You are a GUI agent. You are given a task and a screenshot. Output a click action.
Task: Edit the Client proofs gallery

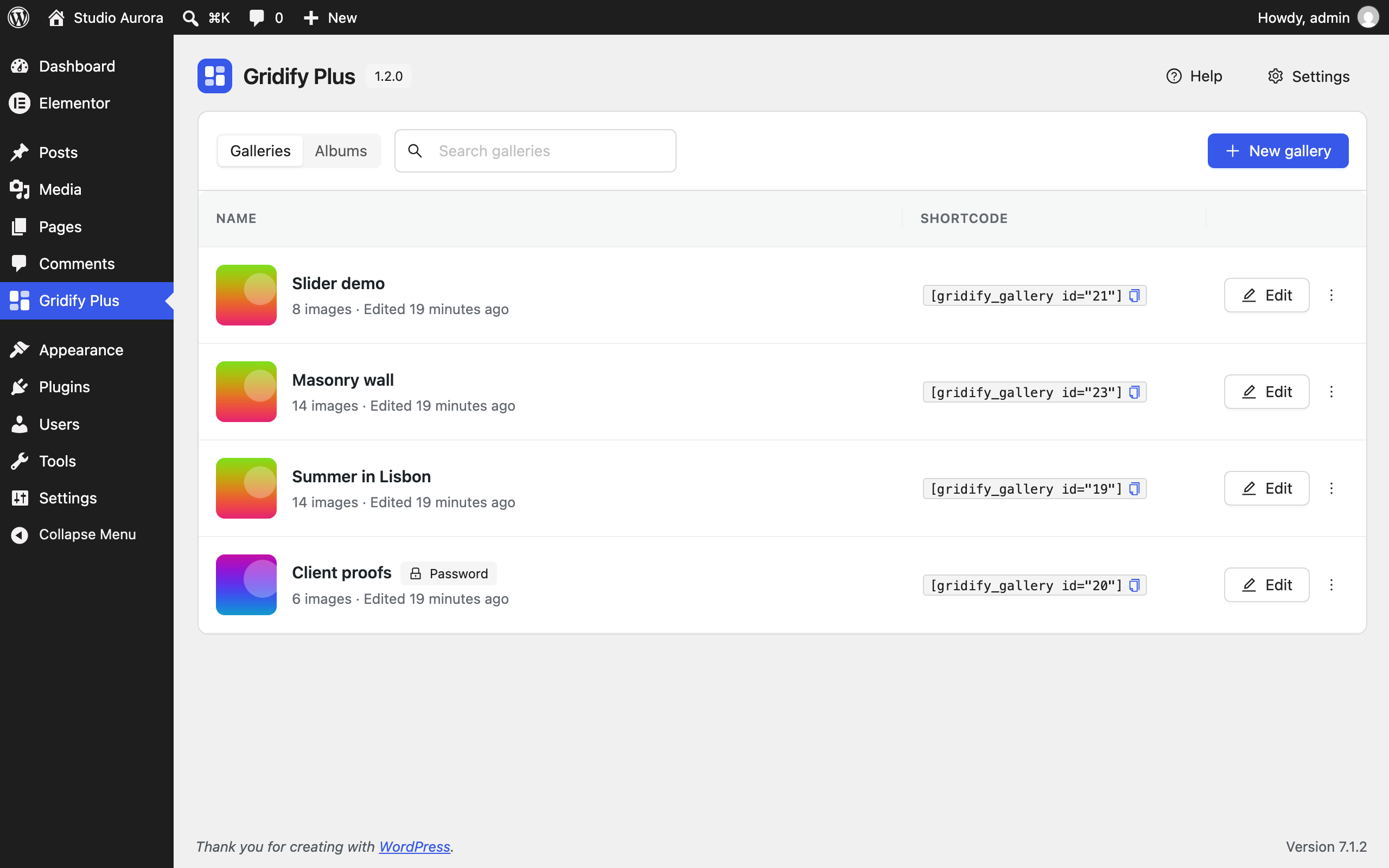(1267, 584)
